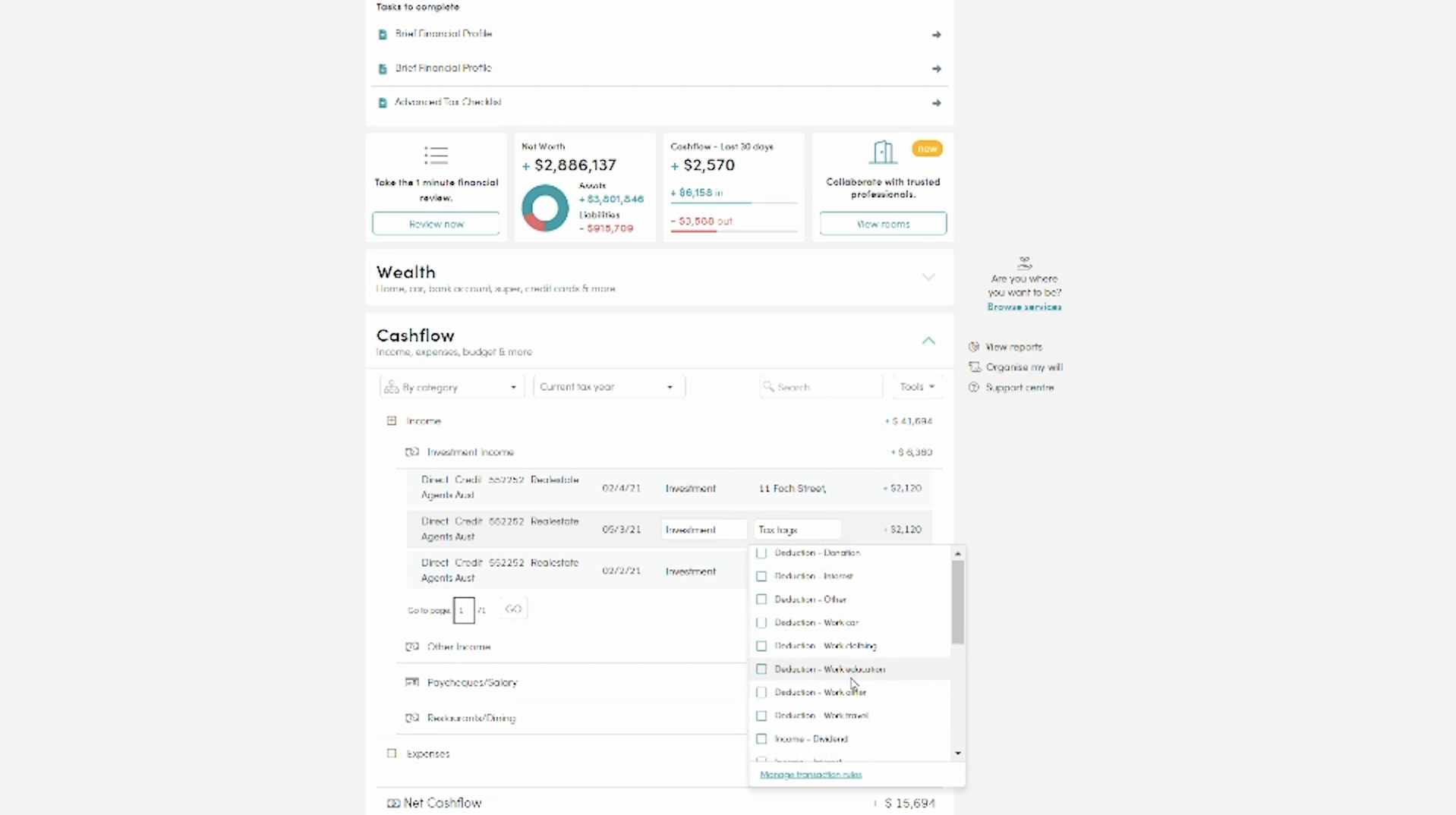Click the GO page button
1456x815 pixels.
click(x=513, y=609)
